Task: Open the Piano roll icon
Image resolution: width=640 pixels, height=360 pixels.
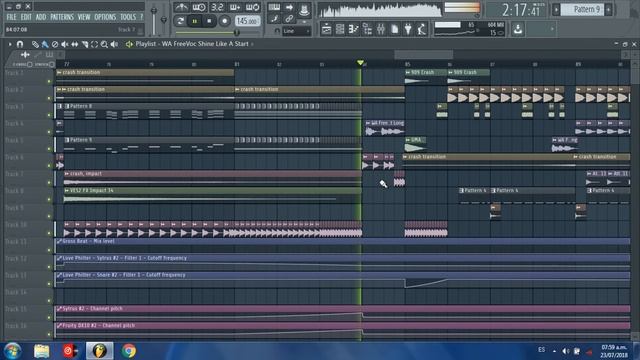Action: click(353, 29)
